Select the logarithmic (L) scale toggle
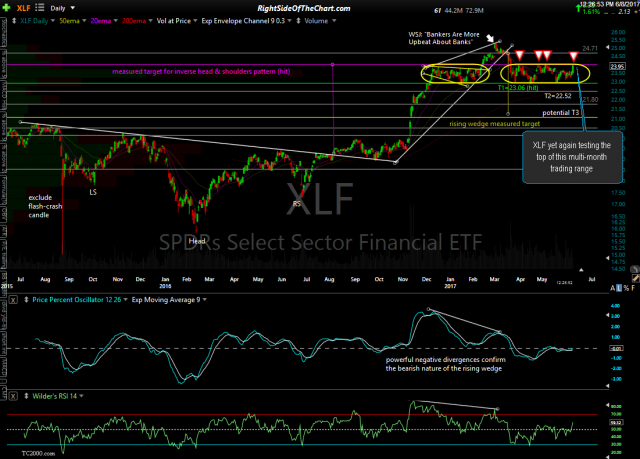The width and height of the screenshot is (640, 459). 619,288
